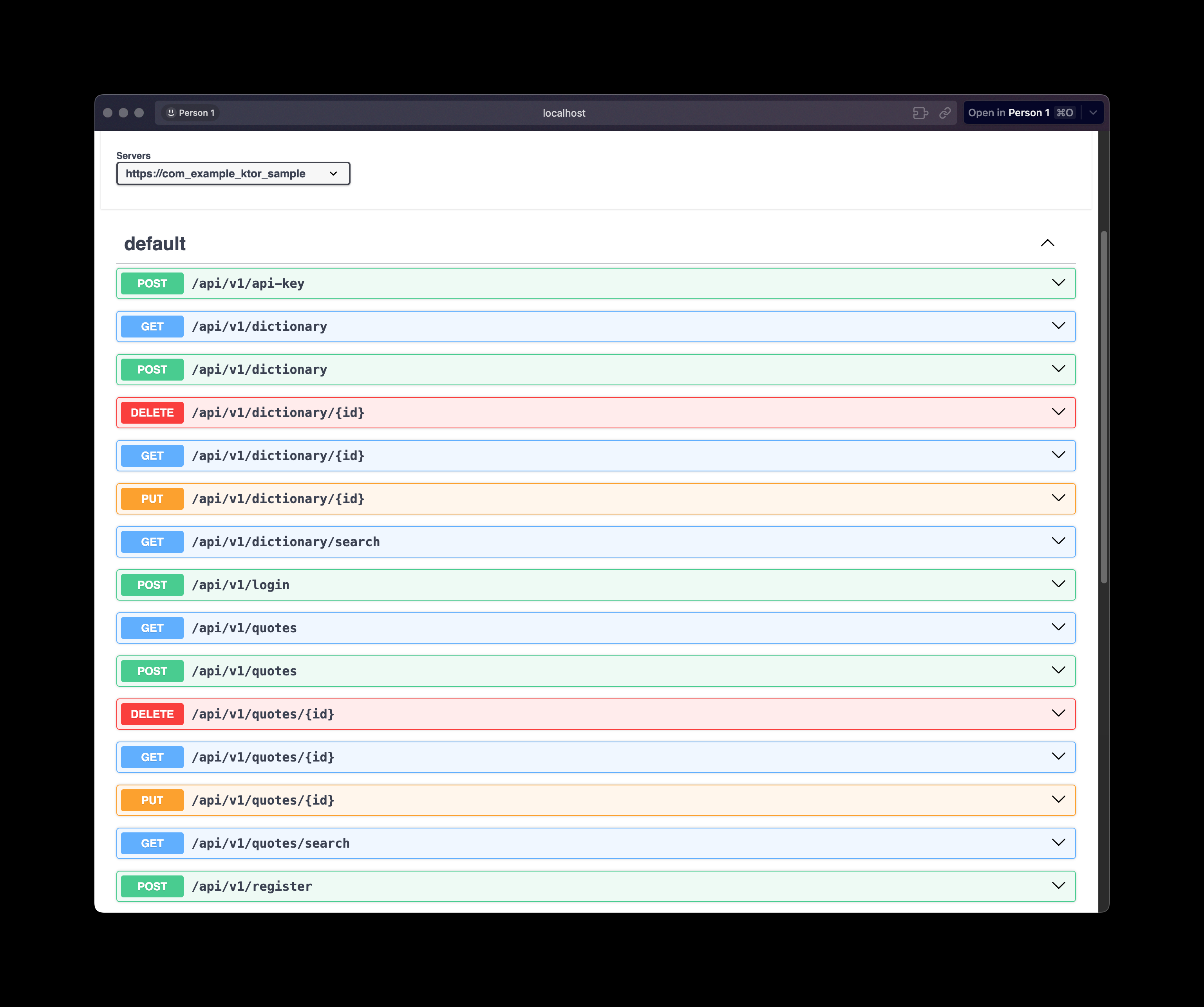1204x1007 pixels.
Task: Click DELETE badge for /api/v1/dictionary/{id}
Action: (x=152, y=413)
